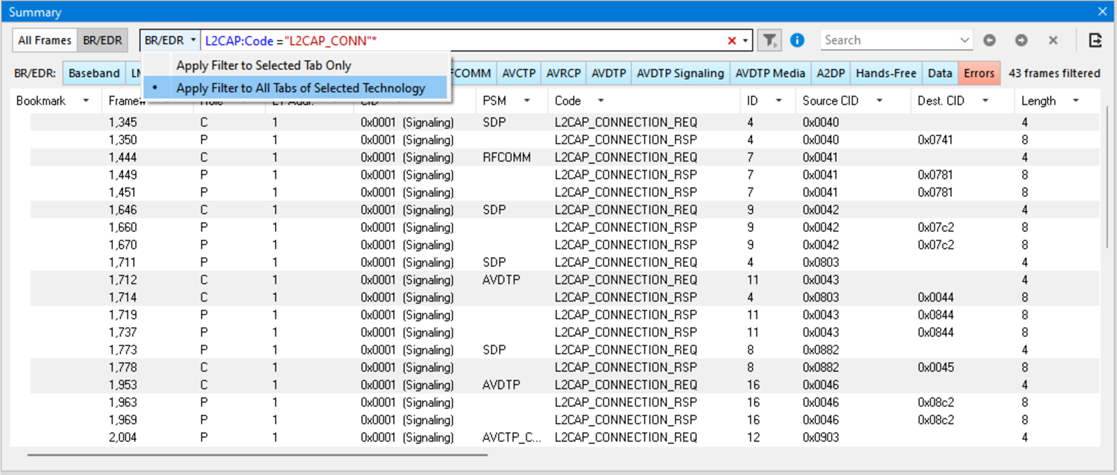Screen dimensions: 1117x475
Task: Click the horizontal scrollbar at the bottom
Action: pyautogui.click(x=258, y=454)
